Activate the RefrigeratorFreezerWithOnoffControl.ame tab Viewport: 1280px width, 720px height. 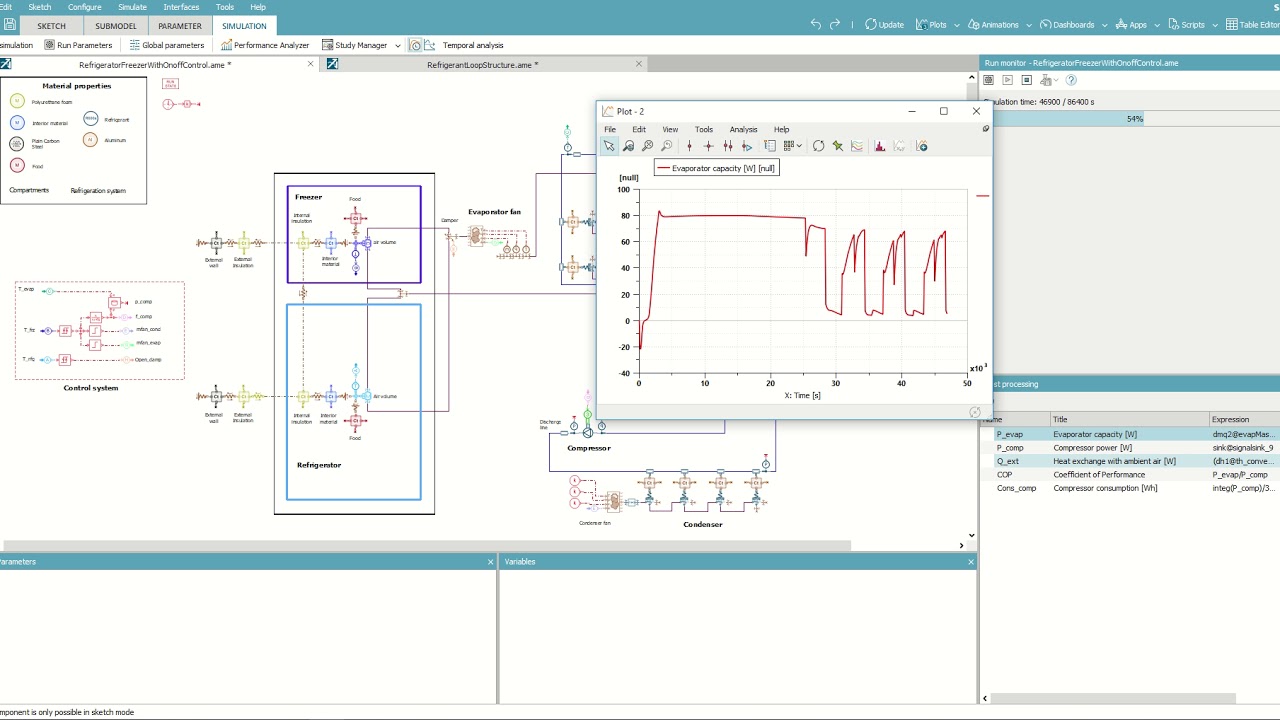tap(155, 64)
